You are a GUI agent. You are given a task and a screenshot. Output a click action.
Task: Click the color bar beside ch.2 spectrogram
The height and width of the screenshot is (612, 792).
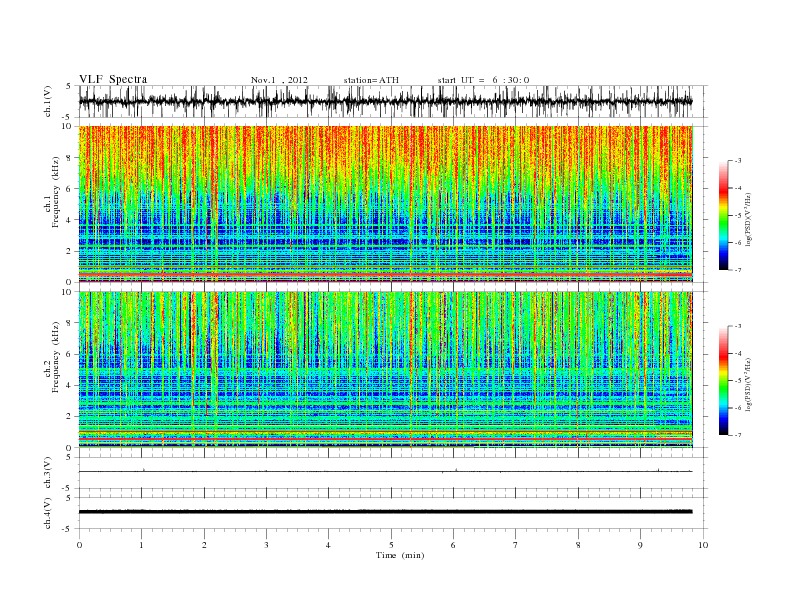click(723, 380)
